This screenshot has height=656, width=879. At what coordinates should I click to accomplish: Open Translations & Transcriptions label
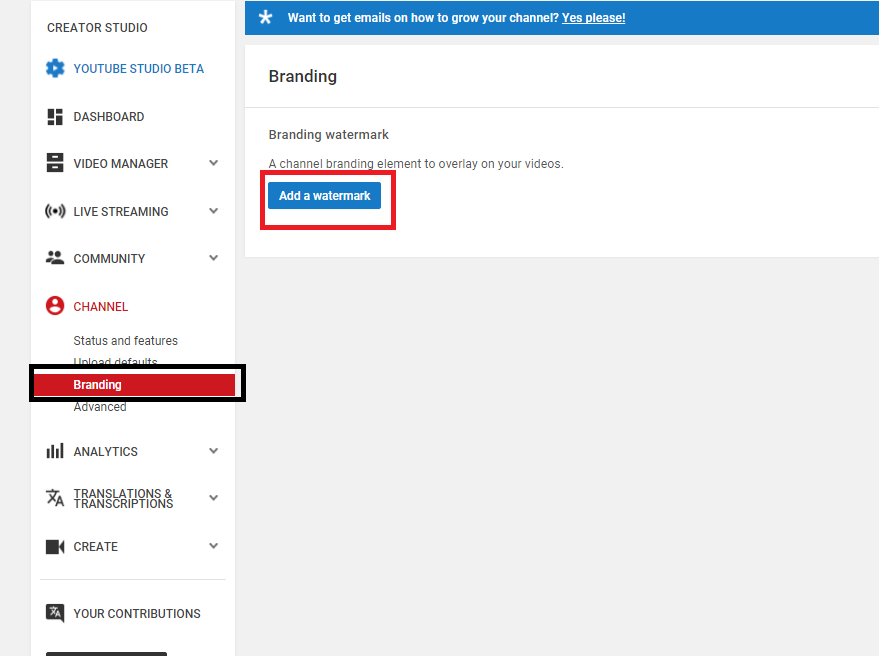pyautogui.click(x=123, y=498)
